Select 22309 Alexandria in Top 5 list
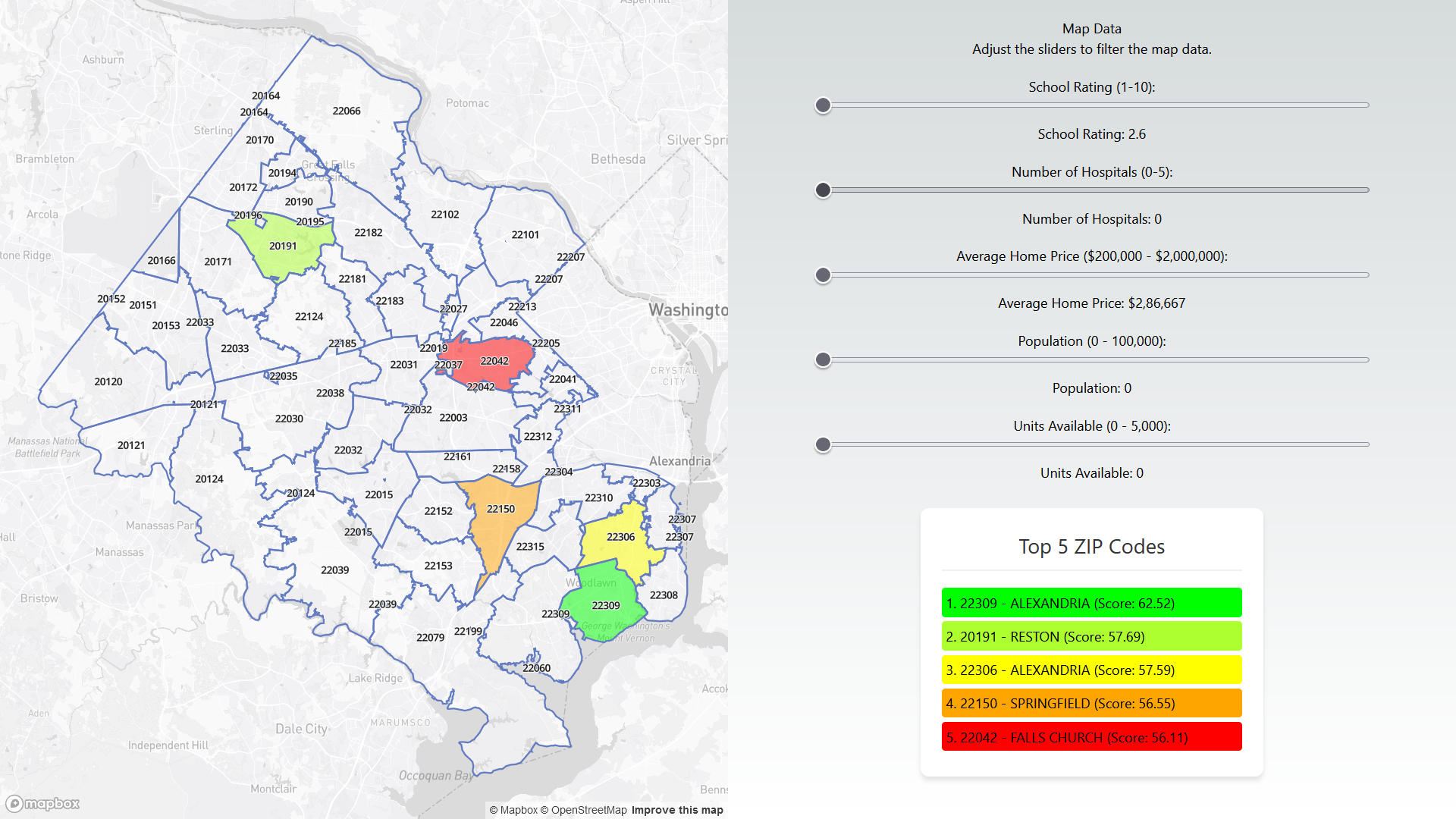The height and width of the screenshot is (819, 1456). (1091, 603)
